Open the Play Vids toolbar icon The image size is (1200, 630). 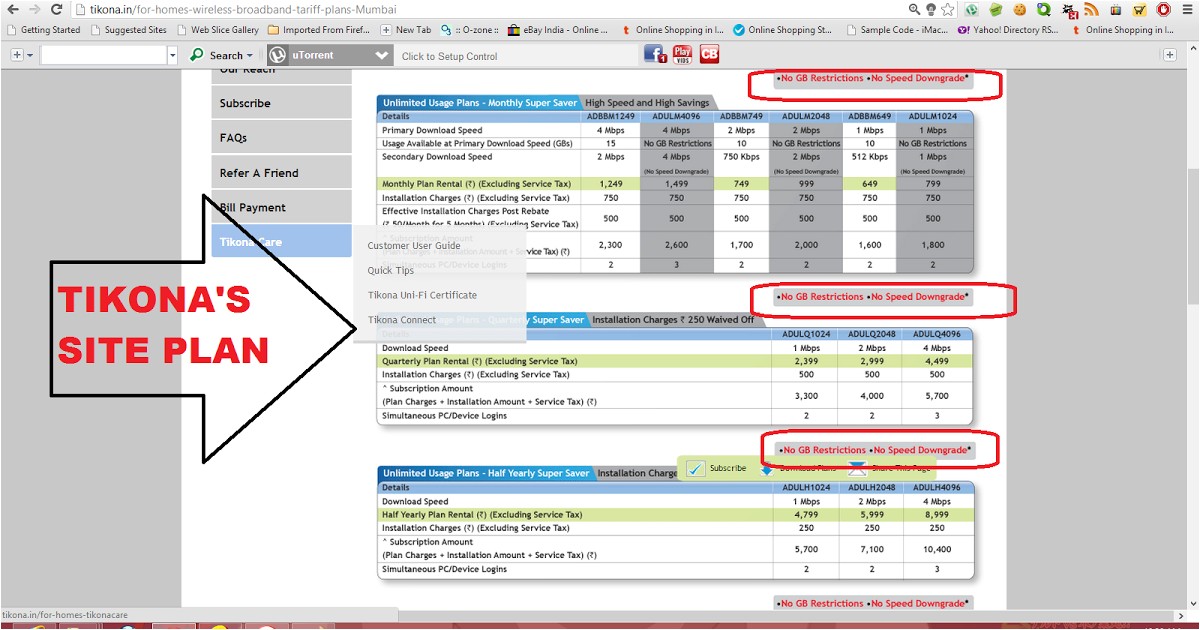(682, 55)
